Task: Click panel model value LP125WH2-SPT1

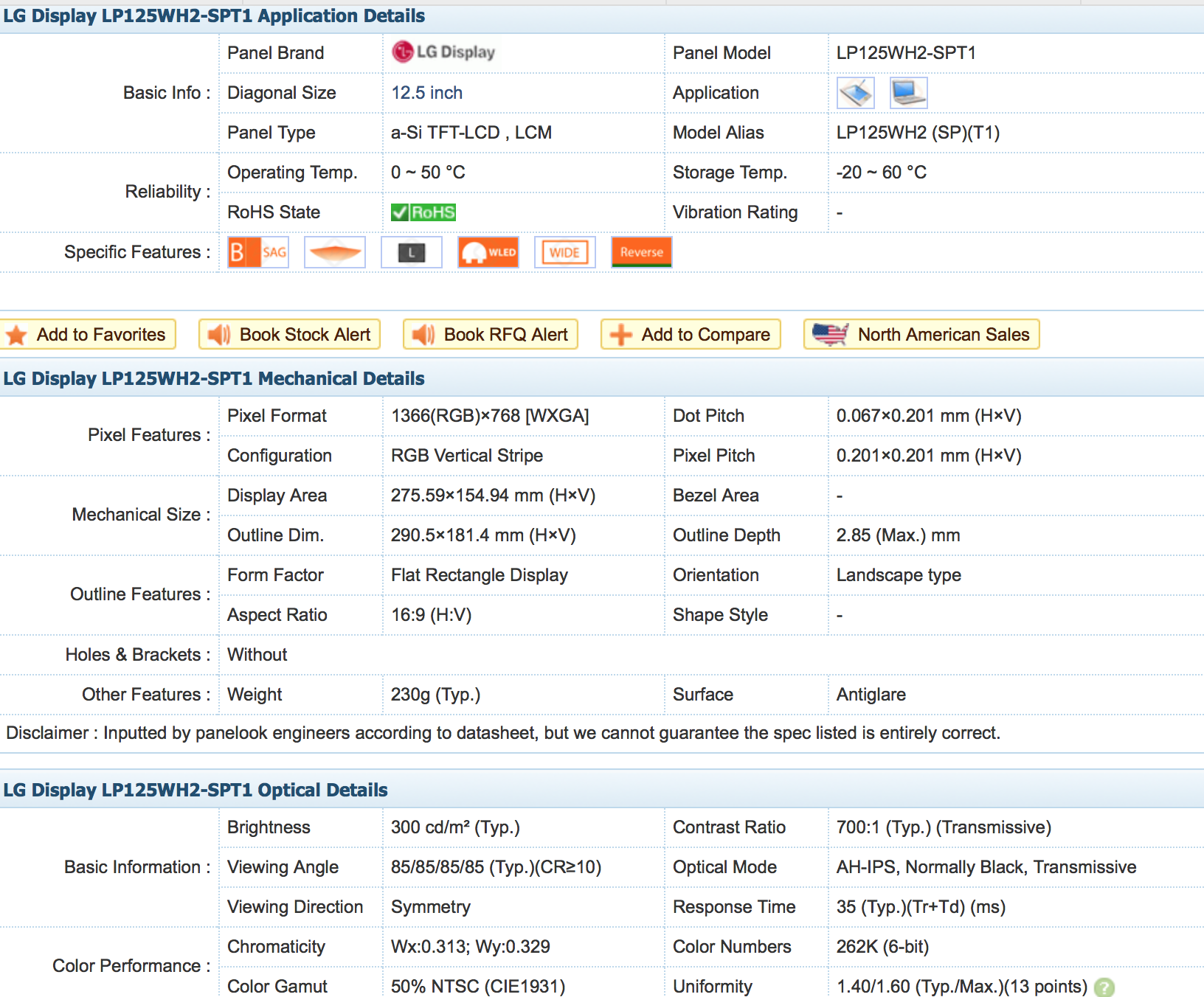Action: pos(906,53)
